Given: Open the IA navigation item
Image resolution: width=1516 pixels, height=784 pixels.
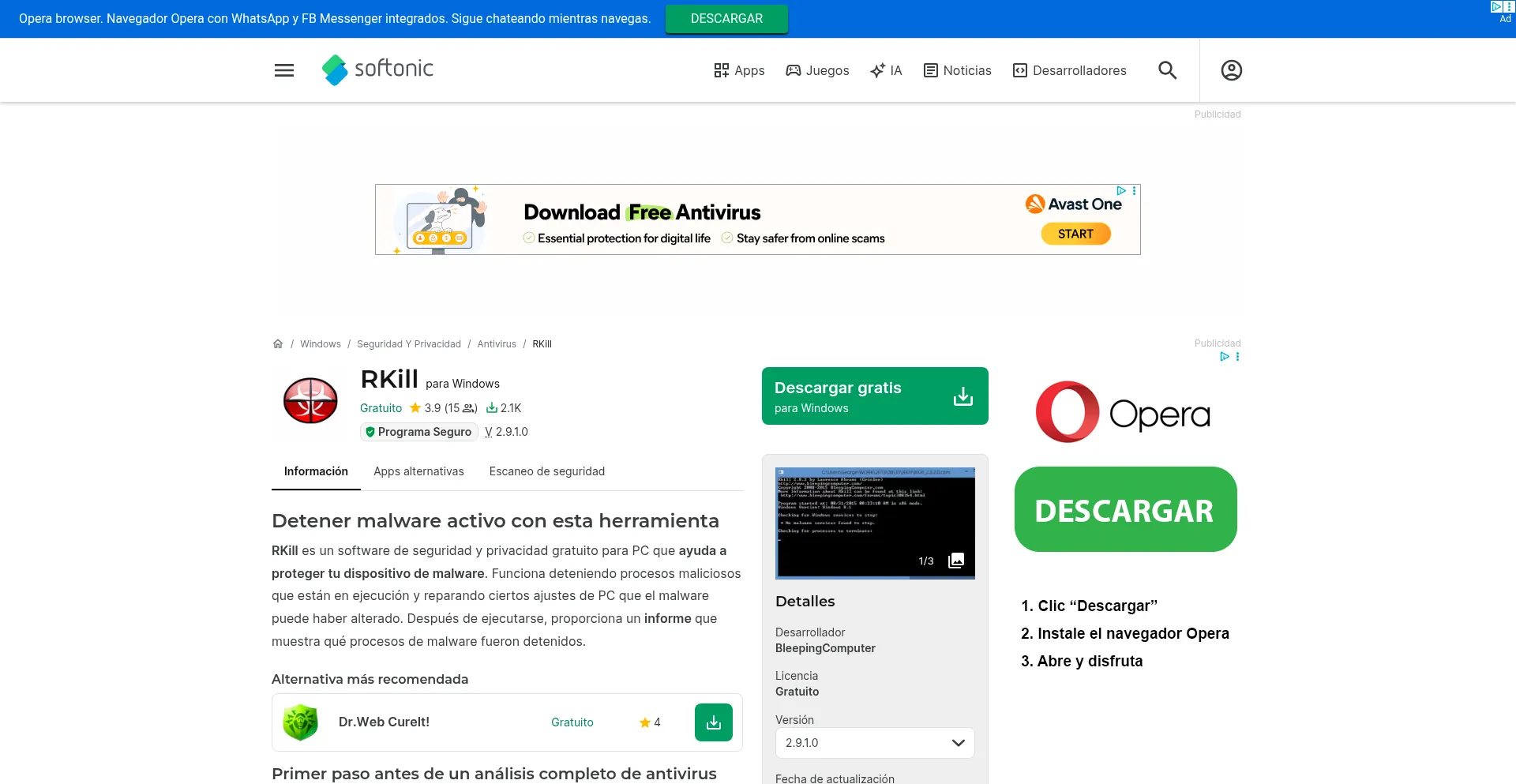Looking at the screenshot, I should (886, 70).
